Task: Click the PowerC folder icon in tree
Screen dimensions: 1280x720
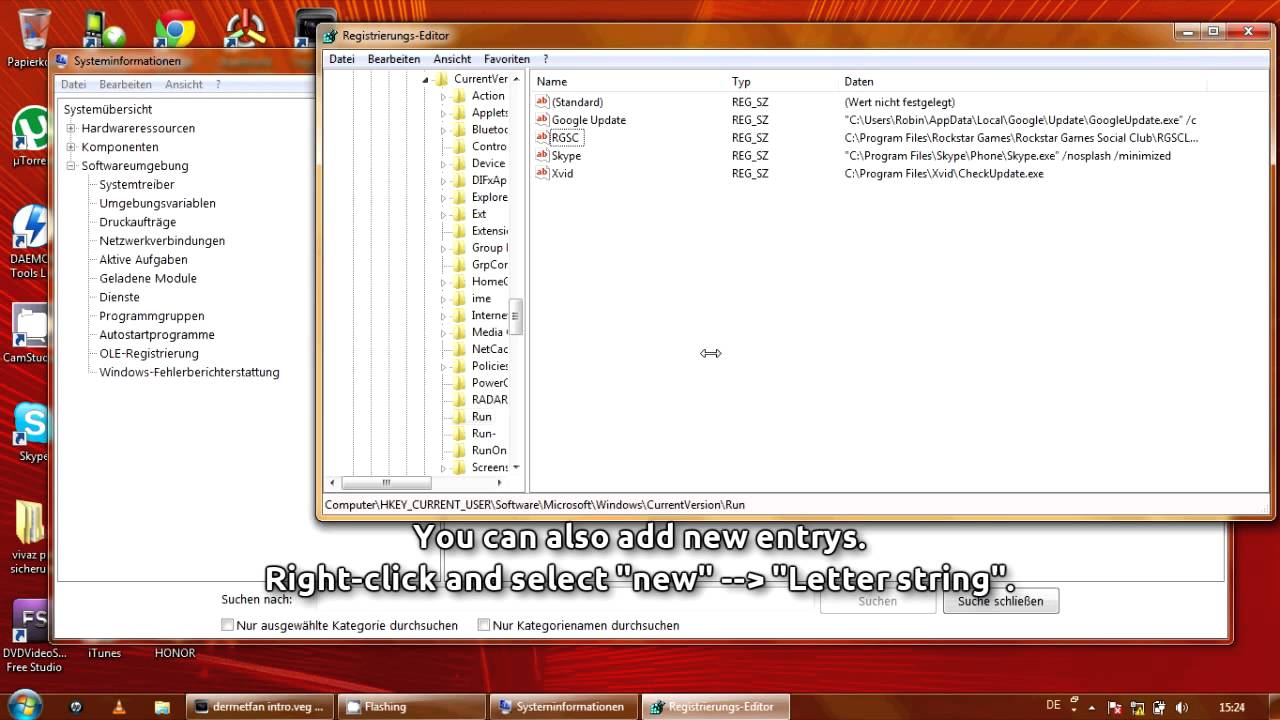Action: tap(459, 383)
